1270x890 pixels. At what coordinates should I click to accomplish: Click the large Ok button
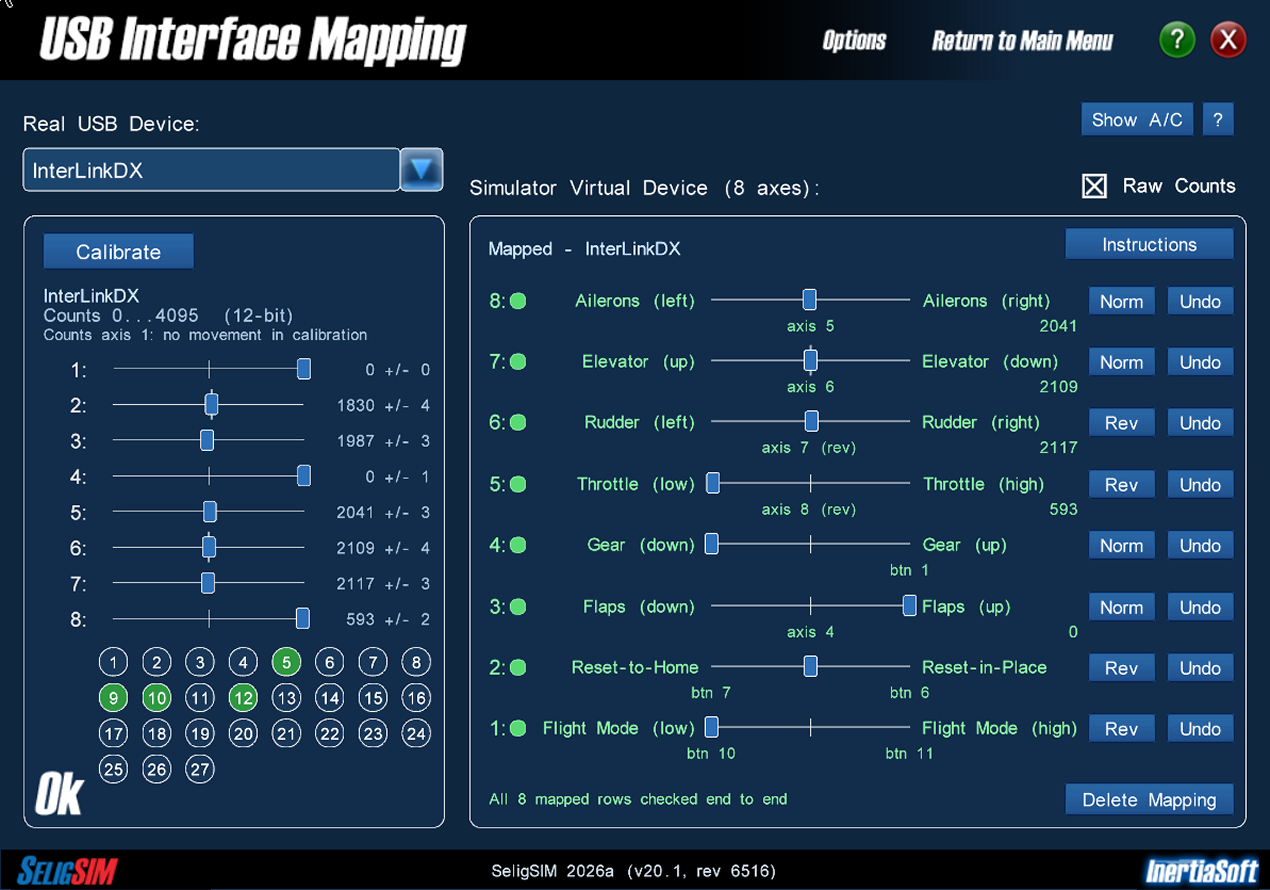pyautogui.click(x=59, y=795)
